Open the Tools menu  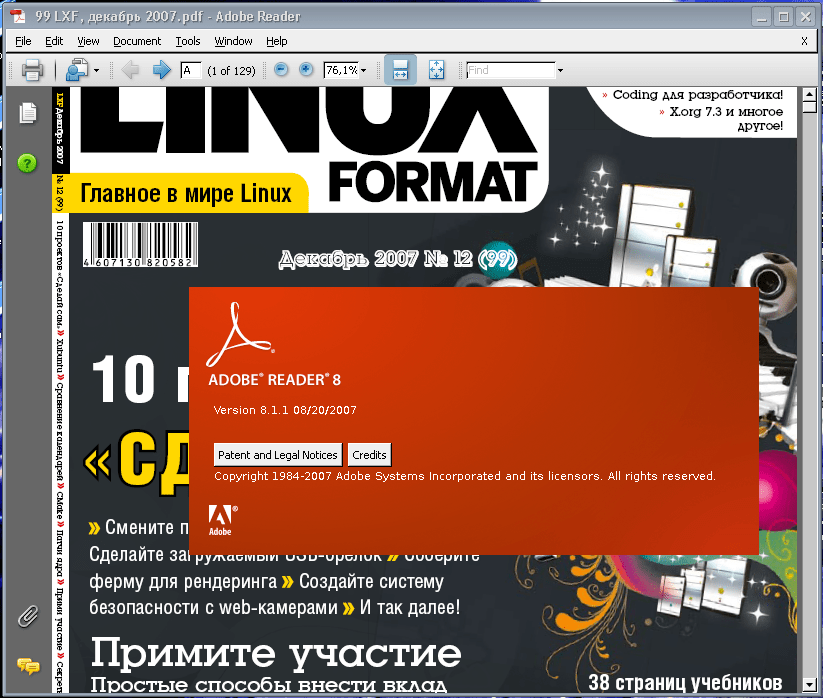[186, 41]
